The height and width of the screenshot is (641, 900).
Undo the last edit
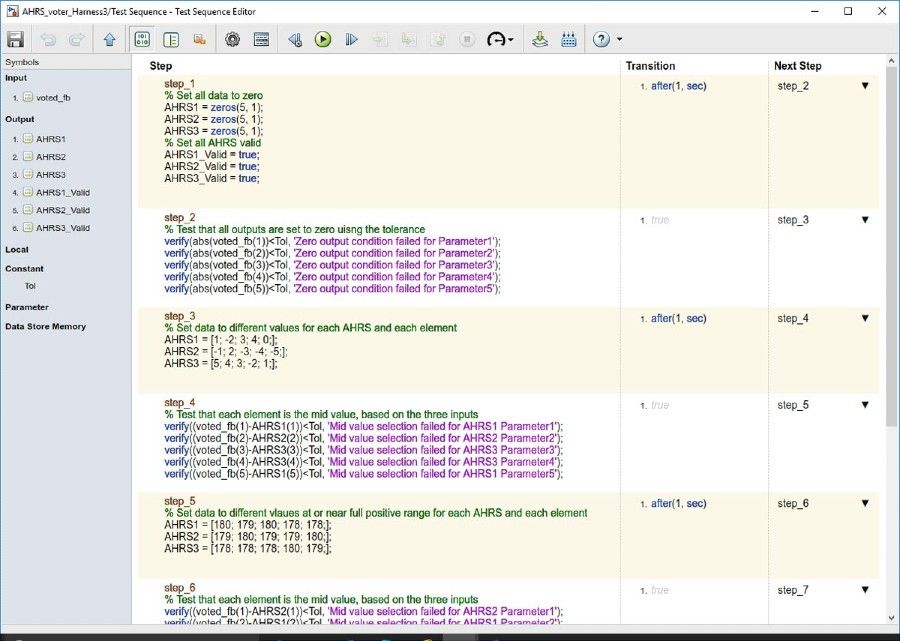(x=47, y=39)
